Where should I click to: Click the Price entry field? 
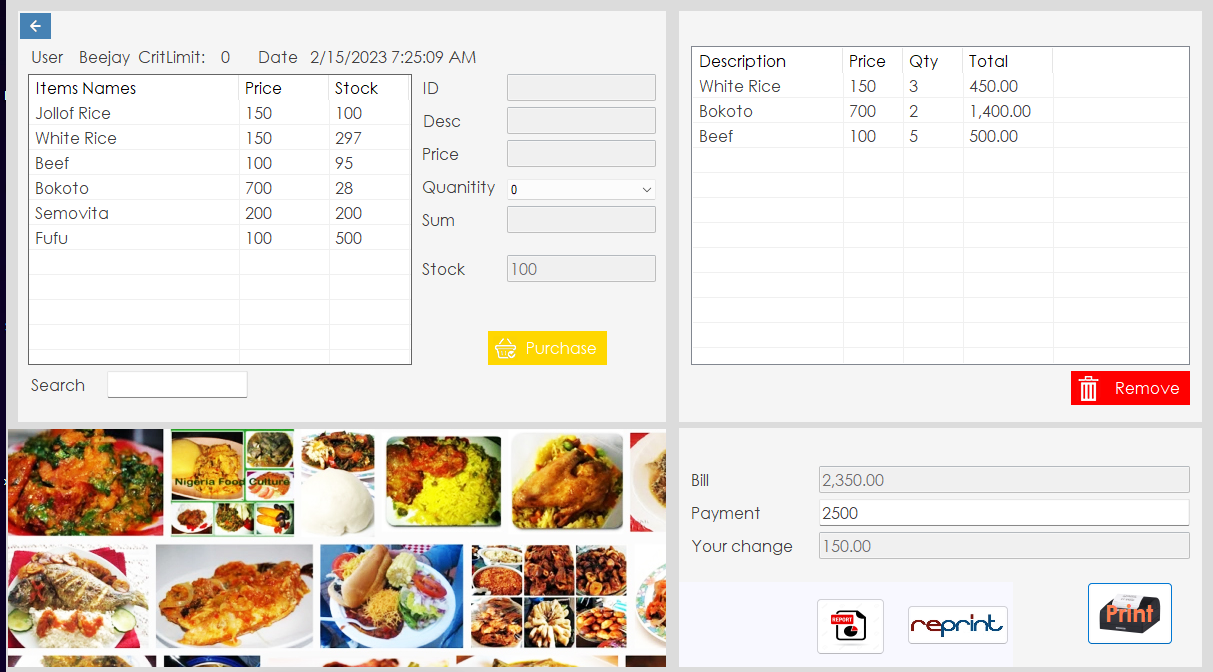580,153
